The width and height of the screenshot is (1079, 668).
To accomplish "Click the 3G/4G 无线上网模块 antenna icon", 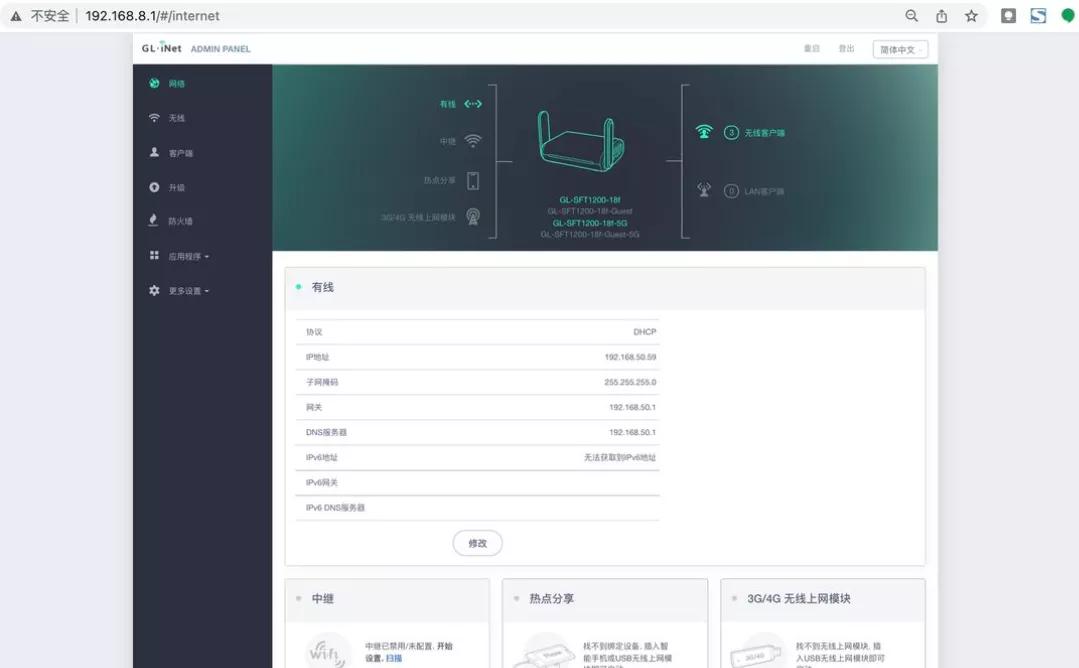I will click(471, 217).
